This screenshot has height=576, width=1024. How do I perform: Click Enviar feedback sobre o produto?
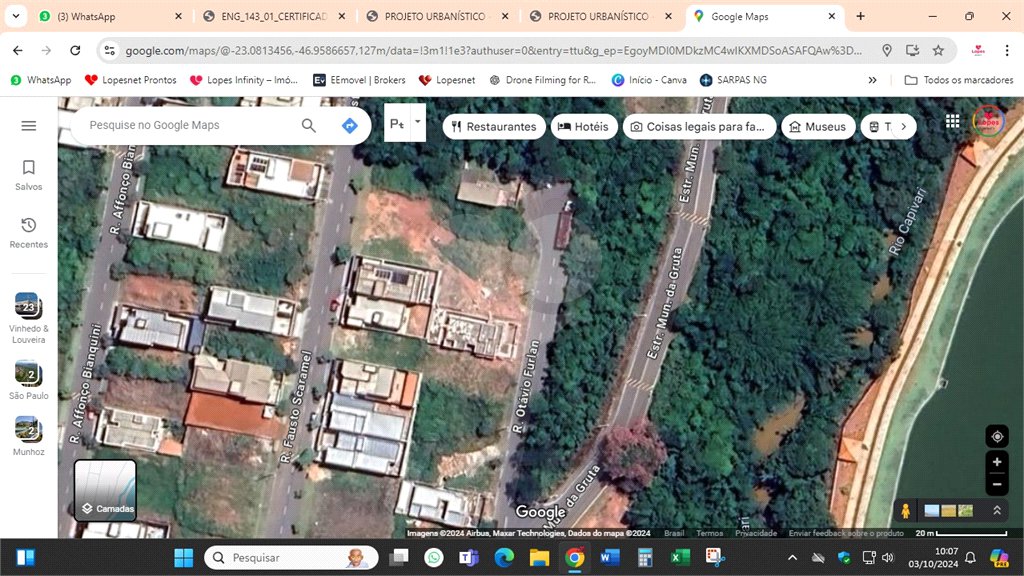pyautogui.click(x=846, y=534)
